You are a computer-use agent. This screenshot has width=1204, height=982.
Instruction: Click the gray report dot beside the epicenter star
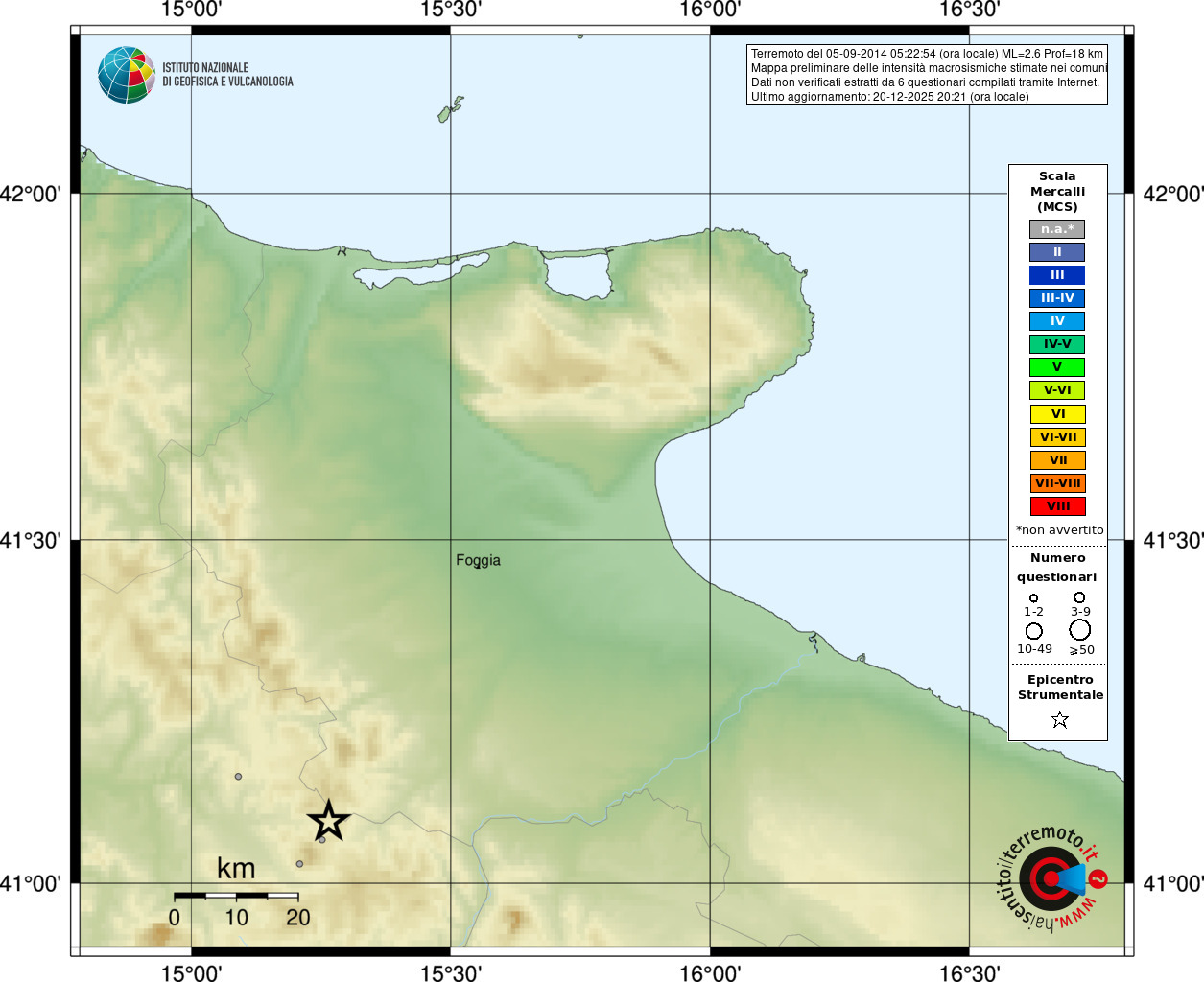coord(322,840)
